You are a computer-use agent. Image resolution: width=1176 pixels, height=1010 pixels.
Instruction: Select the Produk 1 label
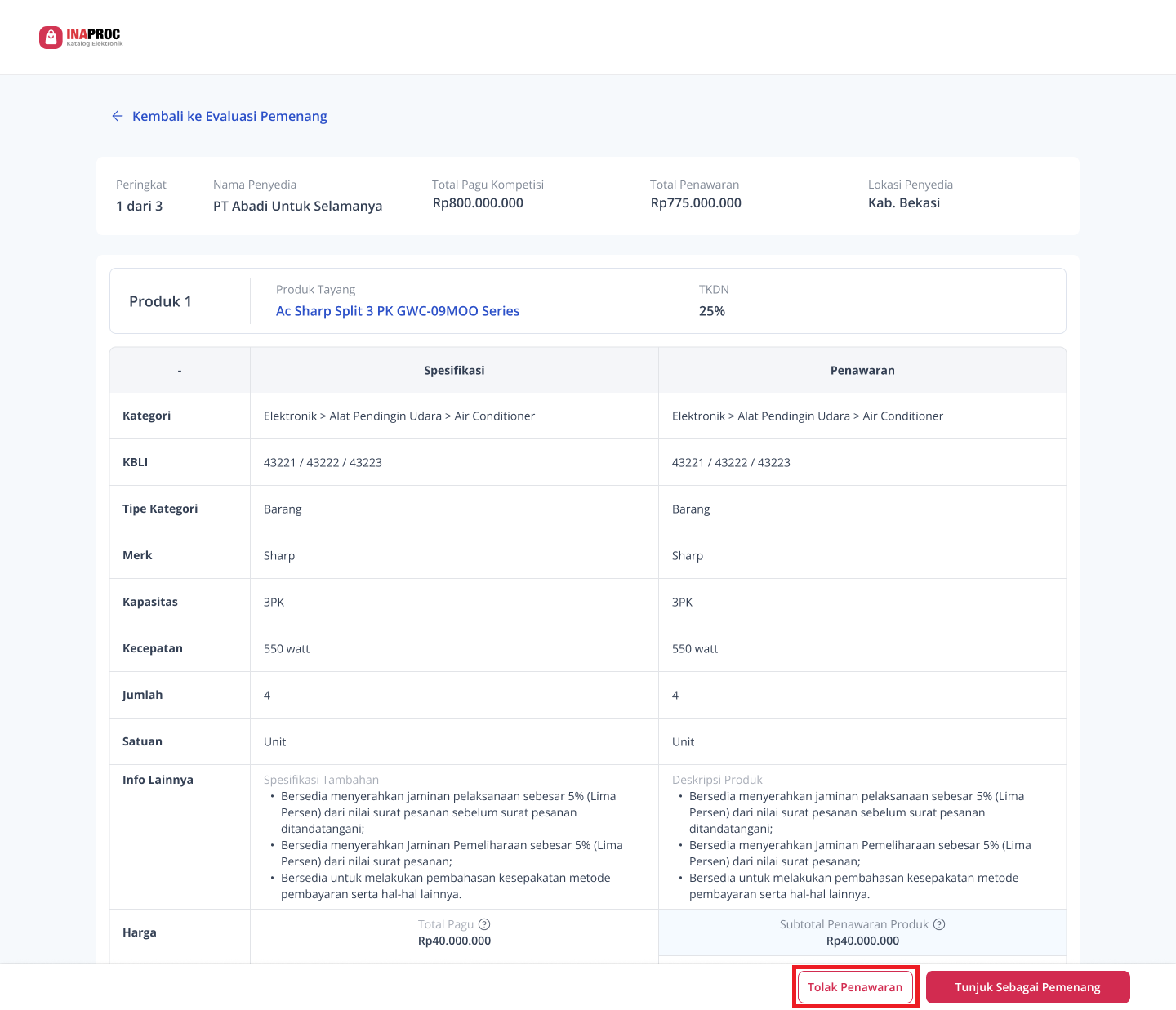pos(161,301)
